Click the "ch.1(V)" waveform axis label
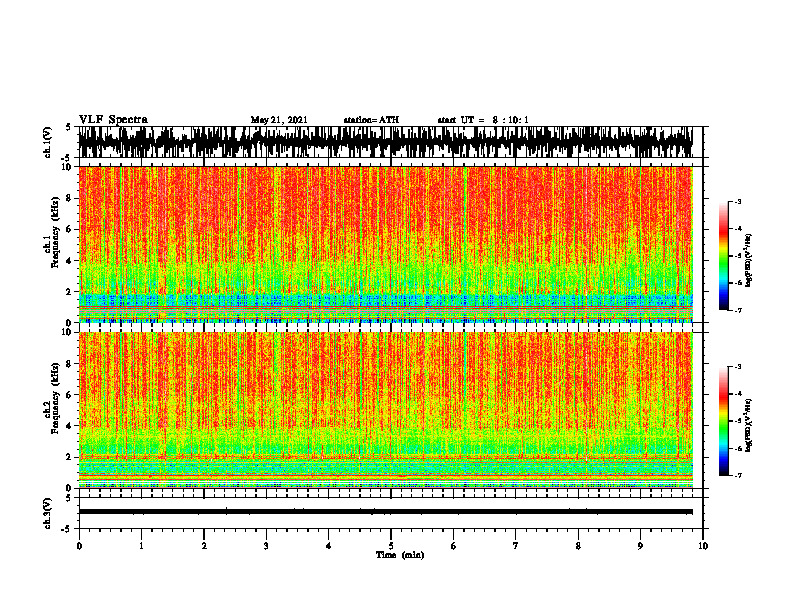792x612 pixels. (x=47, y=142)
